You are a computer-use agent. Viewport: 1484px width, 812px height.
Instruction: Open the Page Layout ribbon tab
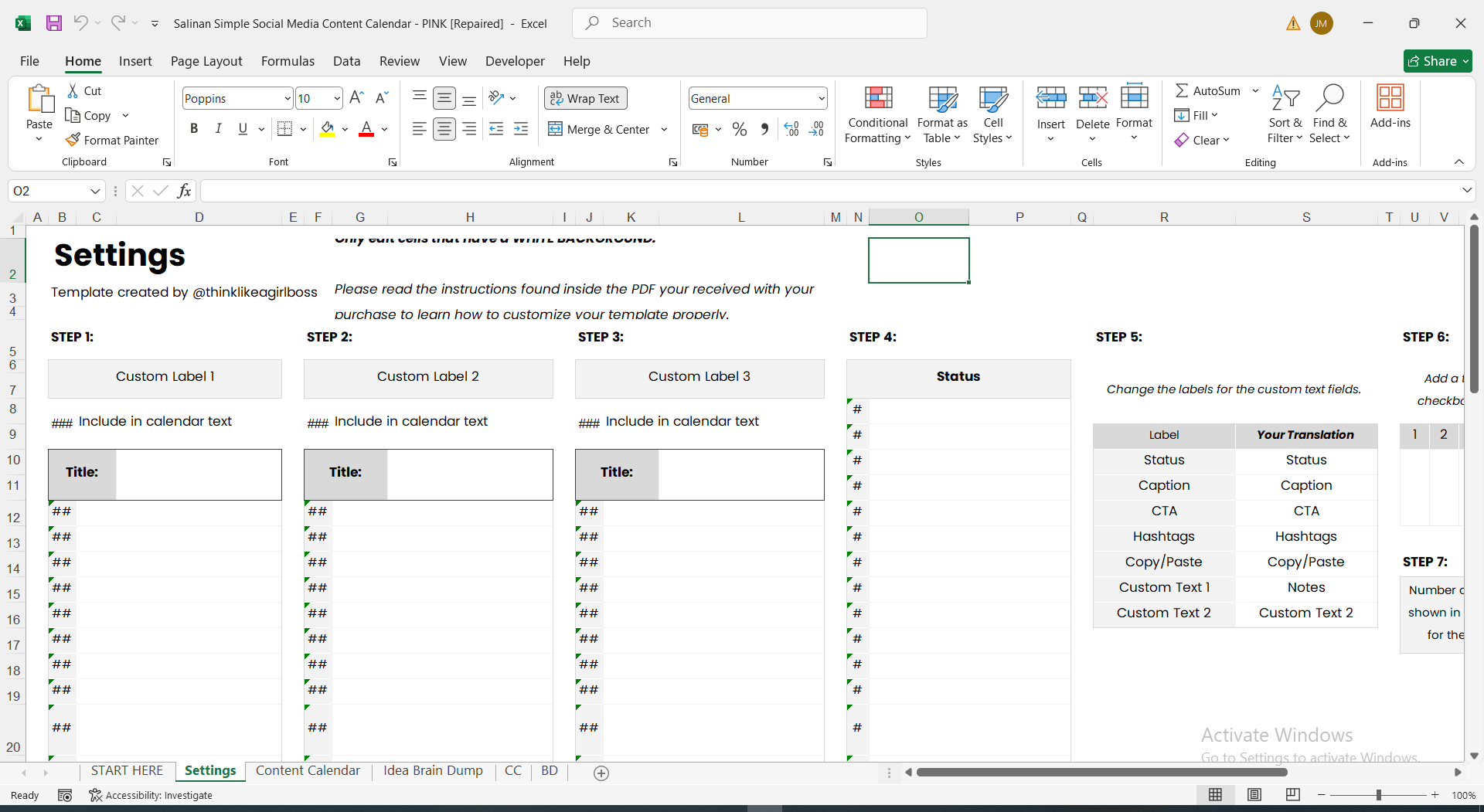pos(206,61)
